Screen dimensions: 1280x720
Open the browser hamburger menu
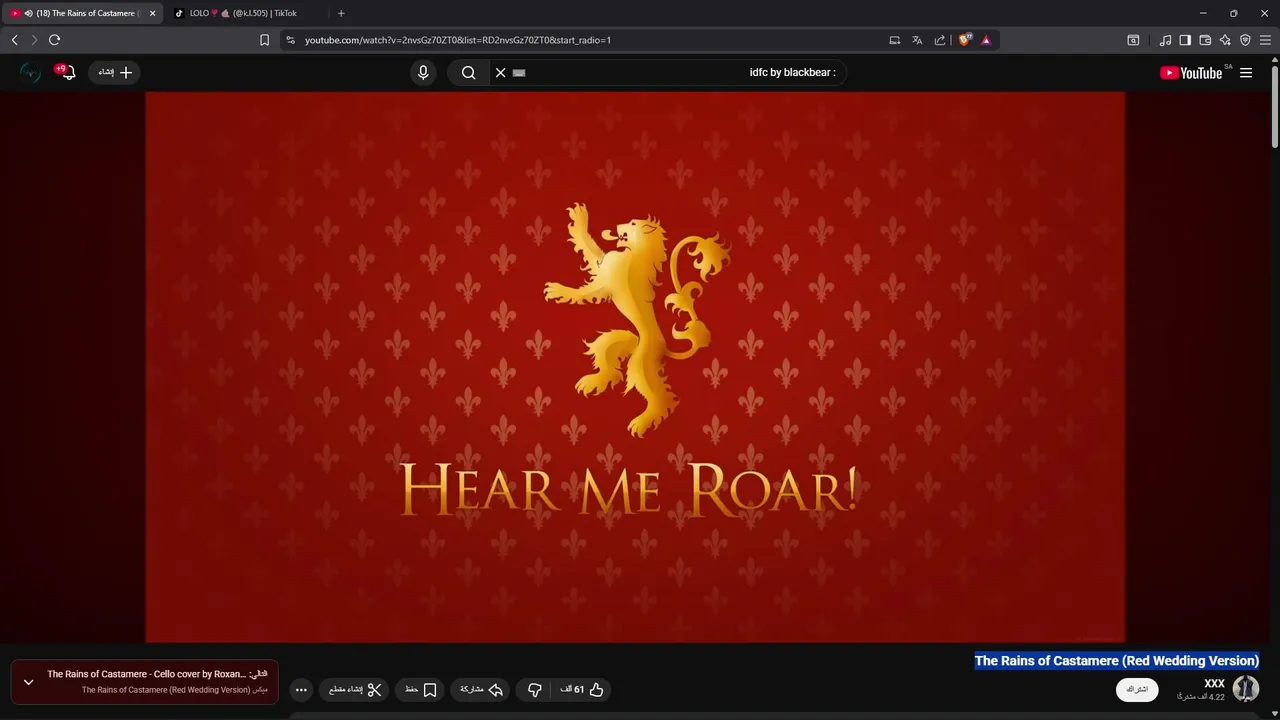pos(1265,40)
